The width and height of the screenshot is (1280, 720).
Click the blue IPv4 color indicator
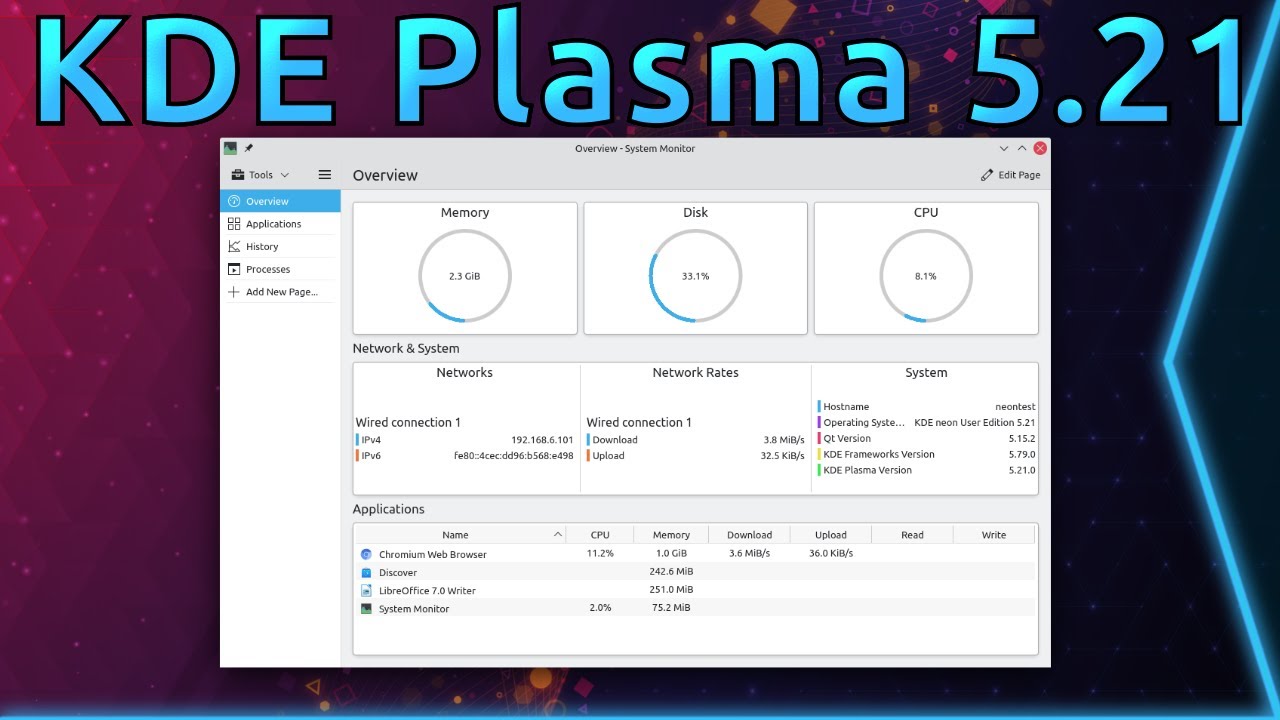(x=357, y=440)
